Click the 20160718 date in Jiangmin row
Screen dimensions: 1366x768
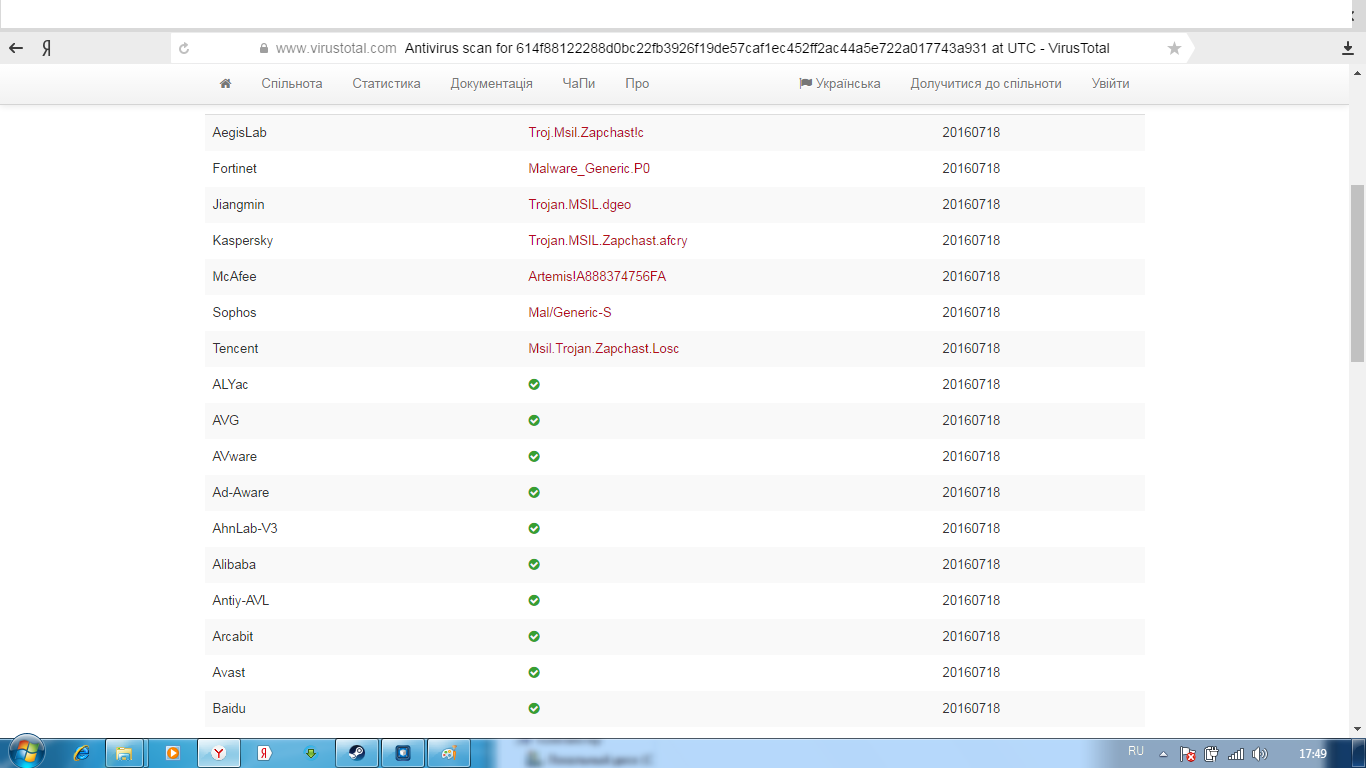pyautogui.click(x=971, y=205)
